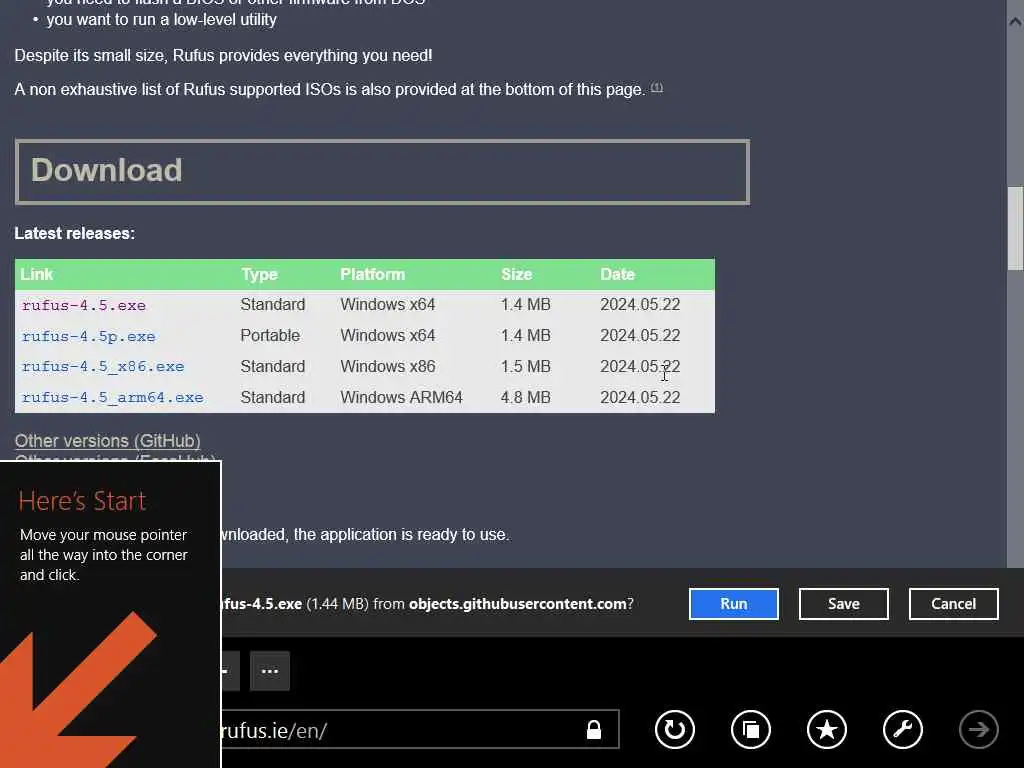Click the vertical scrollbar thumb
1024x768 pixels.
(x=1015, y=228)
